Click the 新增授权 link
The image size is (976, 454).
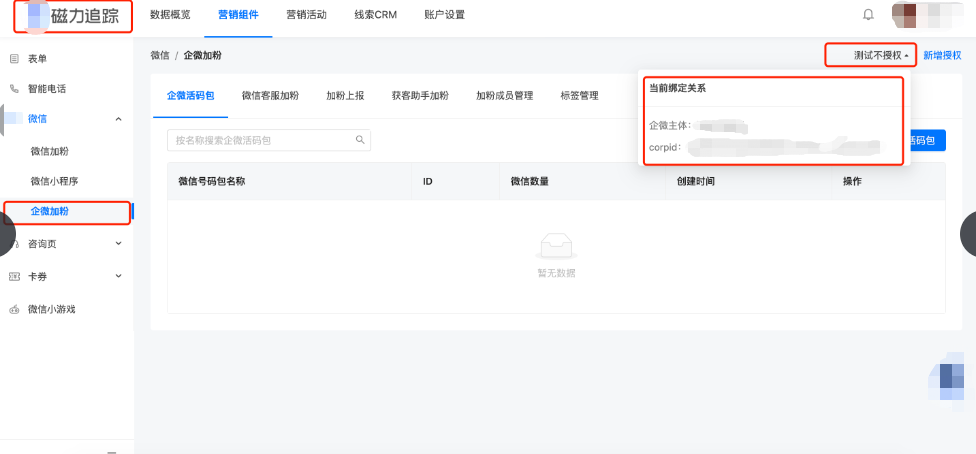[x=942, y=55]
